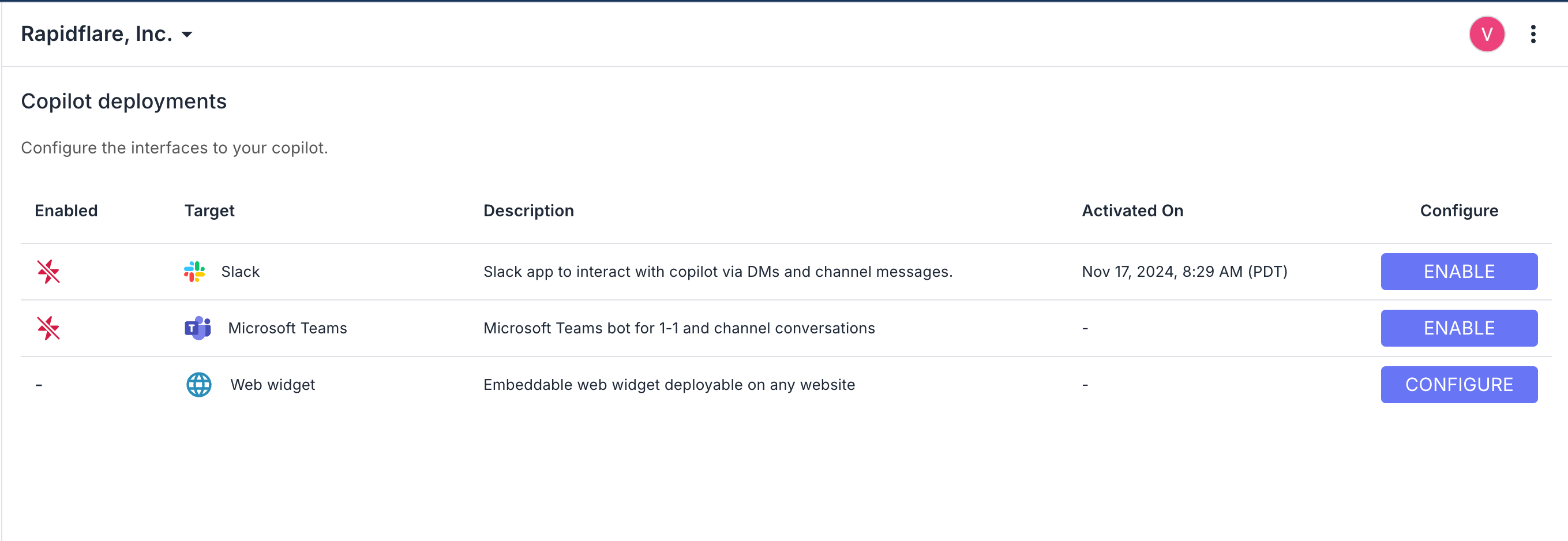Viewport: 1568px width, 541px height.
Task: Open the three-dot more options menu
Action: click(1533, 34)
